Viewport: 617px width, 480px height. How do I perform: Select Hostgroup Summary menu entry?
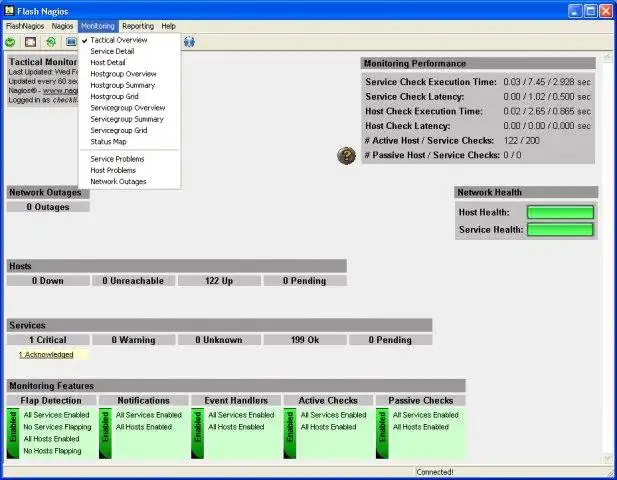click(129, 85)
